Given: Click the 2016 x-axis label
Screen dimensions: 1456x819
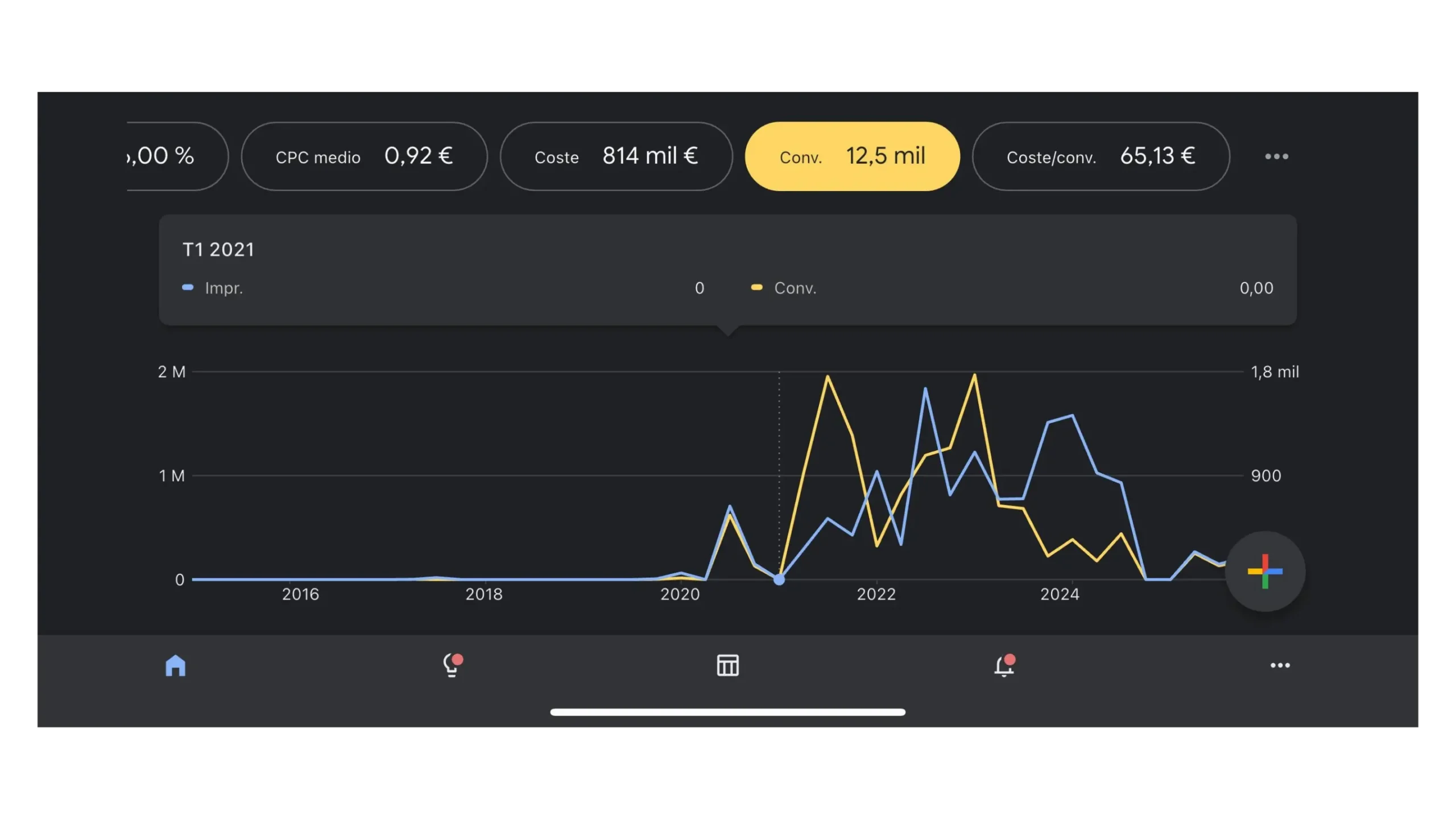Looking at the screenshot, I should [x=300, y=594].
